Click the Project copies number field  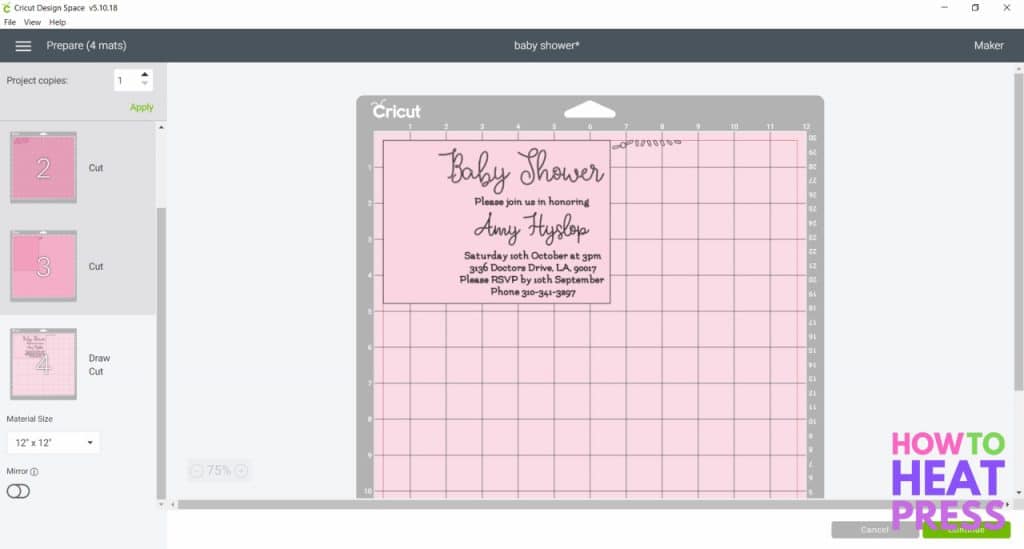126,80
